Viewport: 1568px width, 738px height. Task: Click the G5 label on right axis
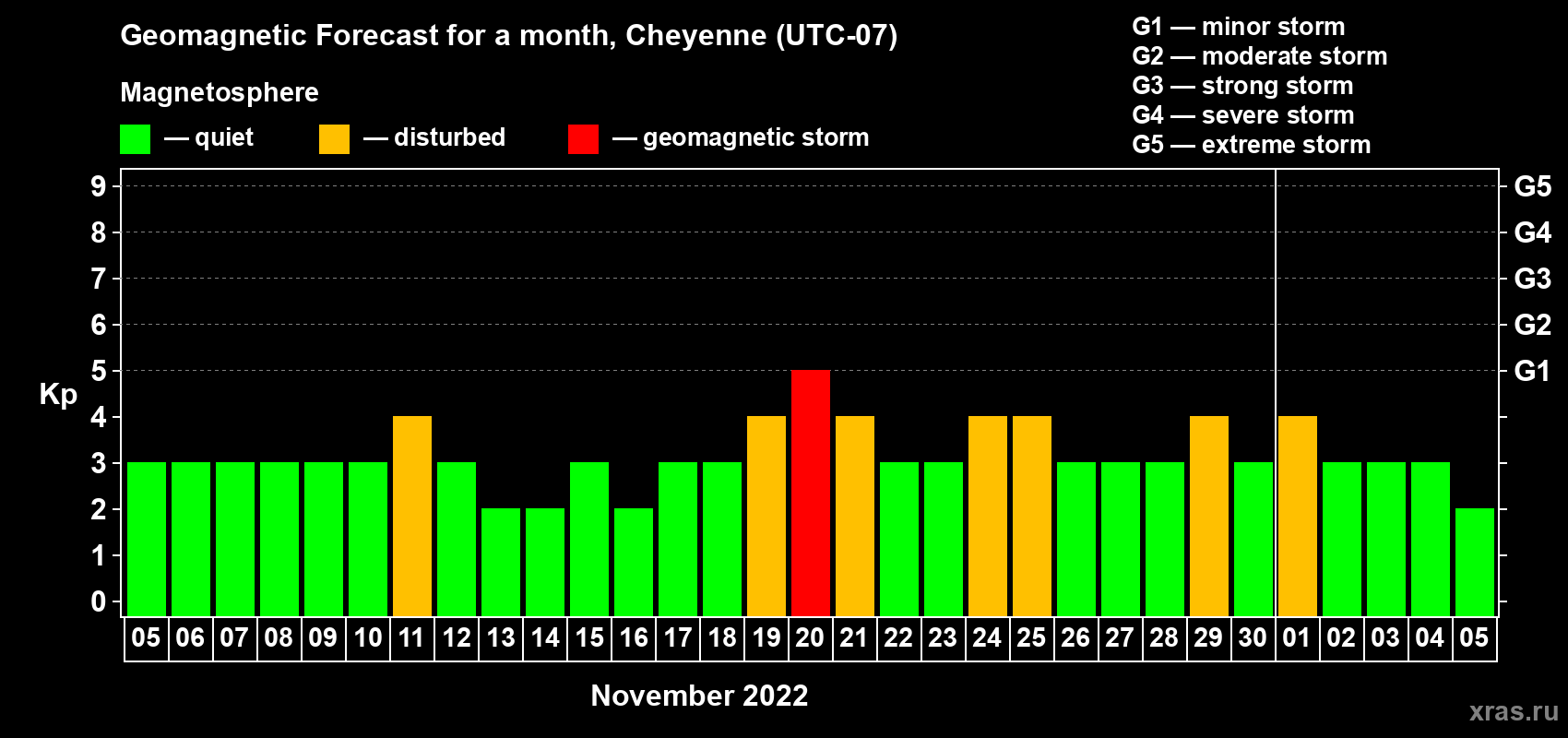click(1533, 186)
